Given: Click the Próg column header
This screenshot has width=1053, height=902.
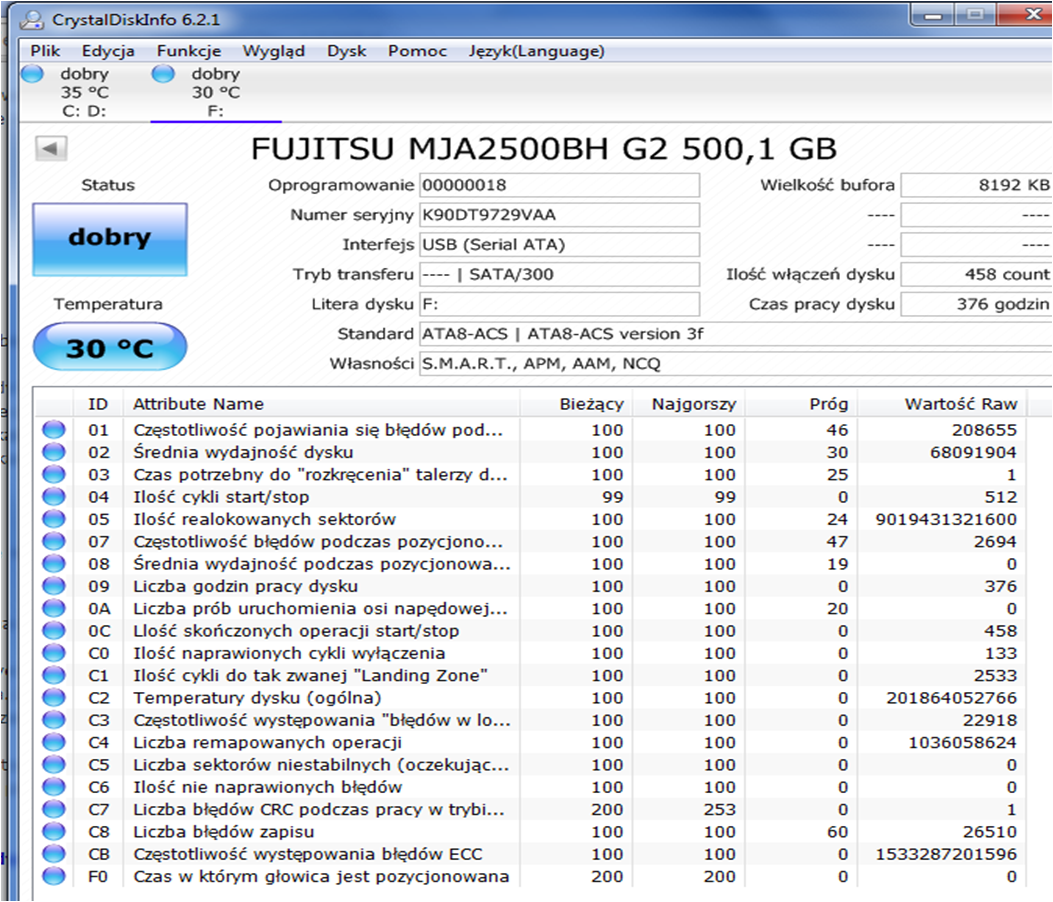Looking at the screenshot, I should point(800,404).
